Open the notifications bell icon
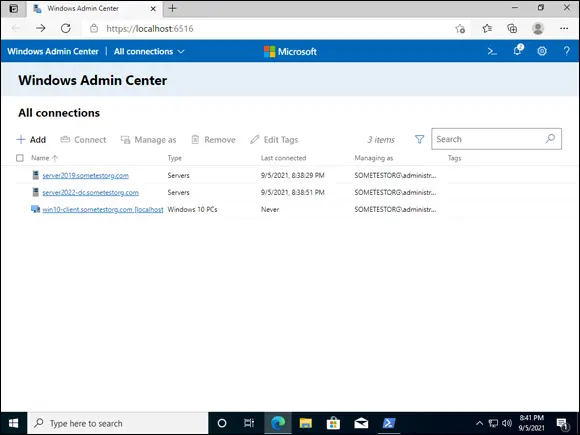The image size is (580, 435). (517, 50)
